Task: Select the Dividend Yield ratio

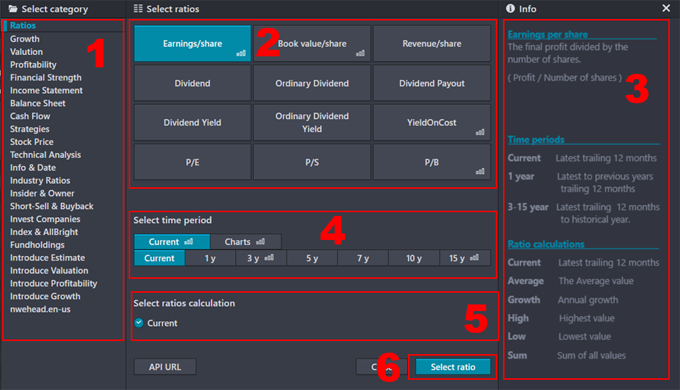Action: point(193,122)
